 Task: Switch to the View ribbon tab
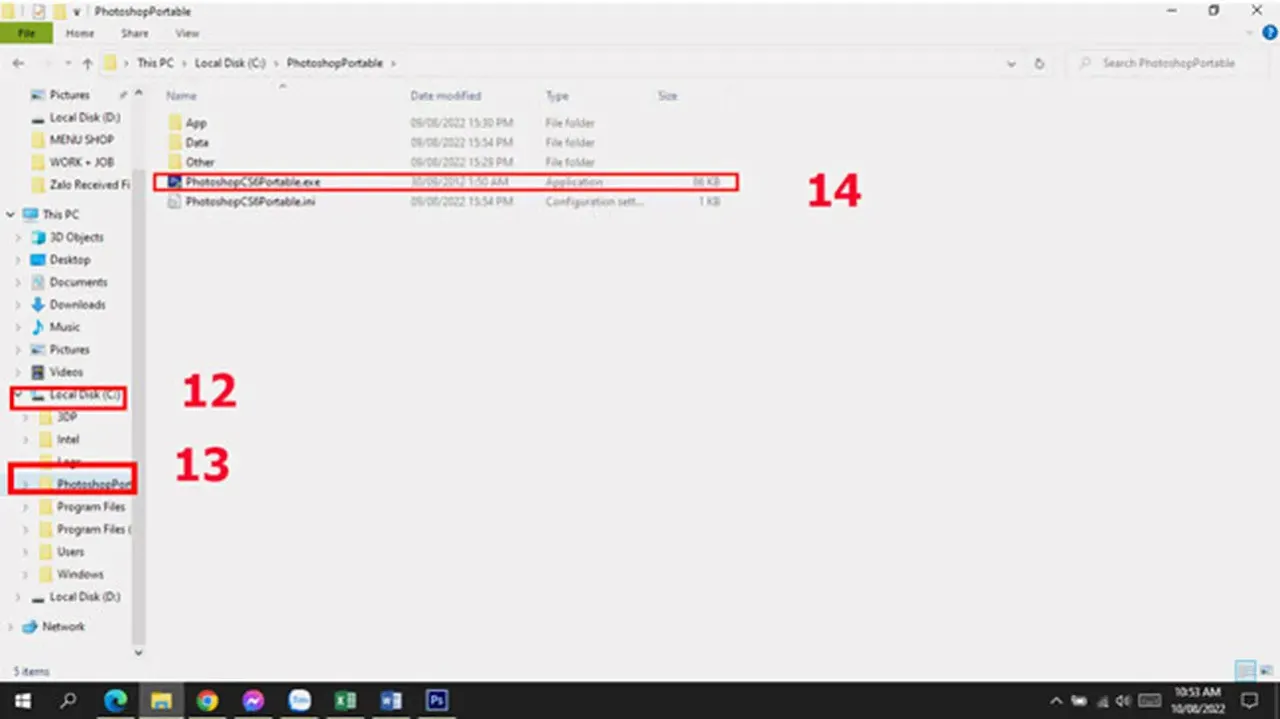click(187, 33)
